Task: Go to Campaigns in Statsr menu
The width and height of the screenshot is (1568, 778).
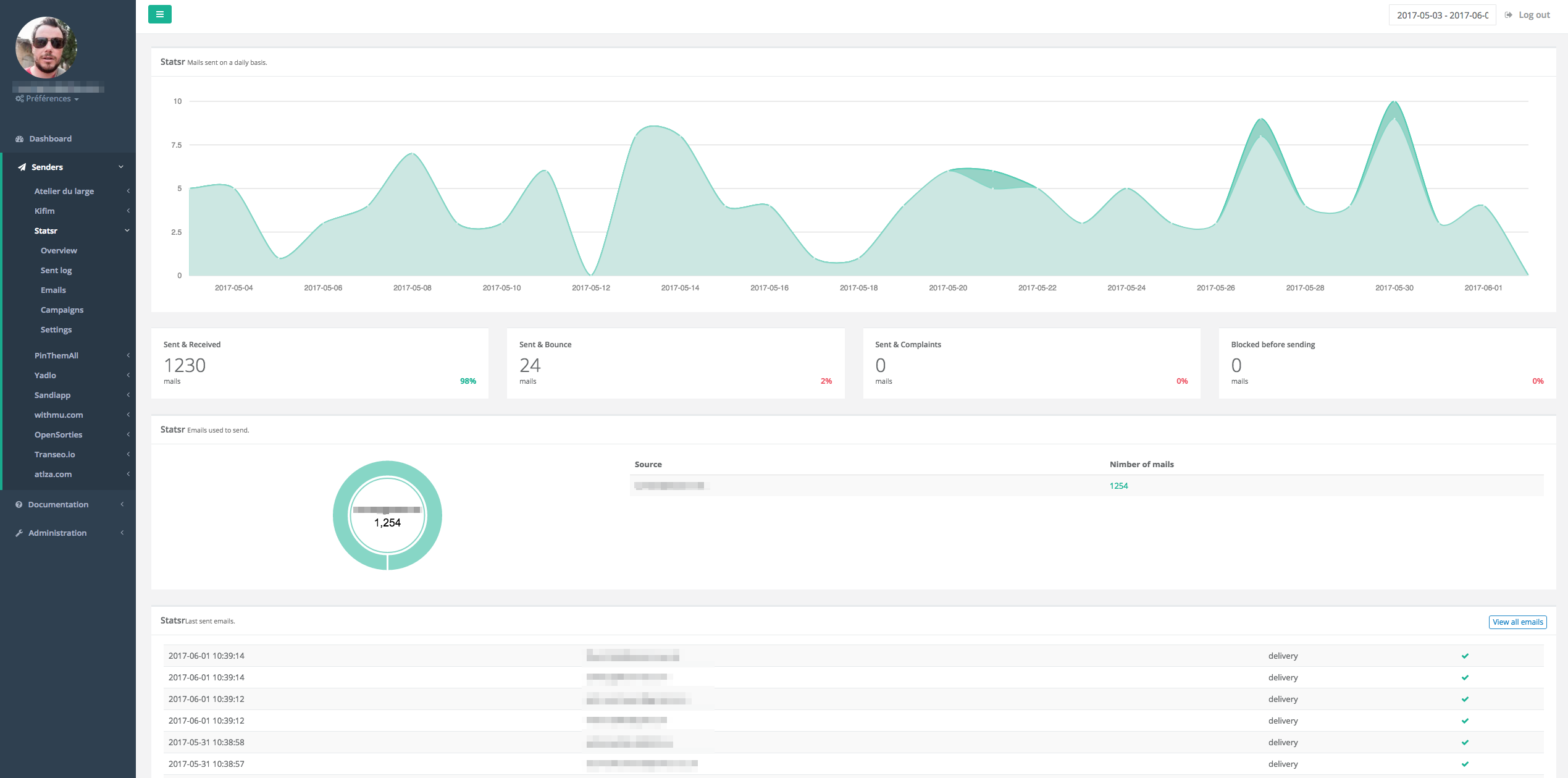Action: (62, 310)
